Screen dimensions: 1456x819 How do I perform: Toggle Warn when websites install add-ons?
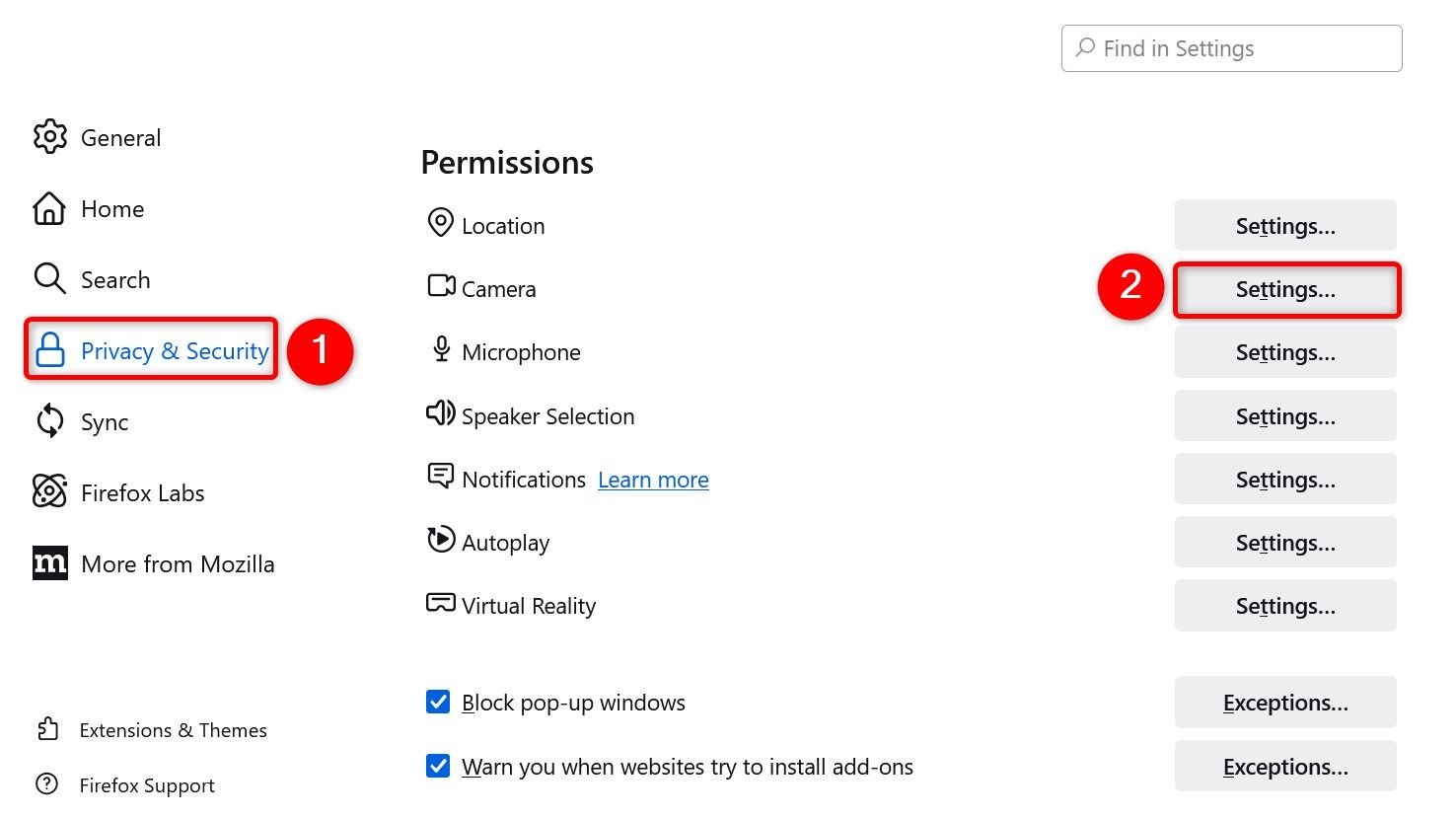pos(438,766)
